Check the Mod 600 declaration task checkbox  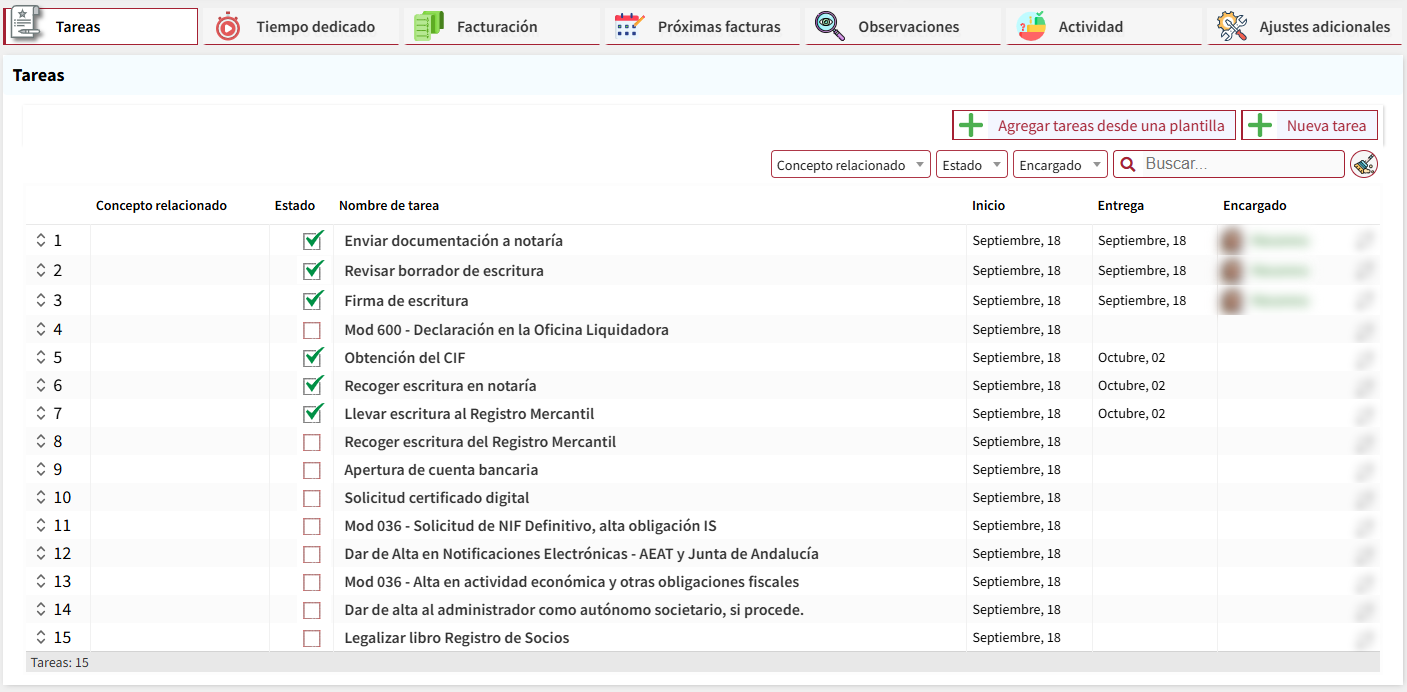312,330
